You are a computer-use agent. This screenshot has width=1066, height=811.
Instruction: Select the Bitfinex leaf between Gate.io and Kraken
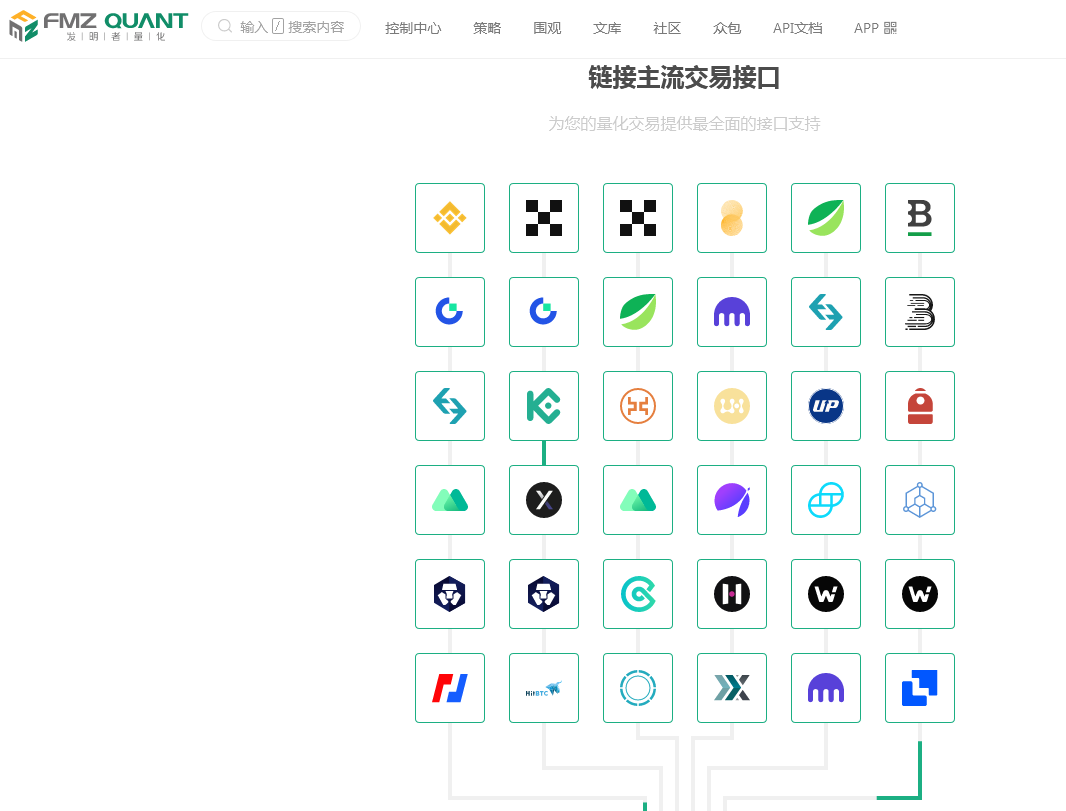tap(638, 312)
